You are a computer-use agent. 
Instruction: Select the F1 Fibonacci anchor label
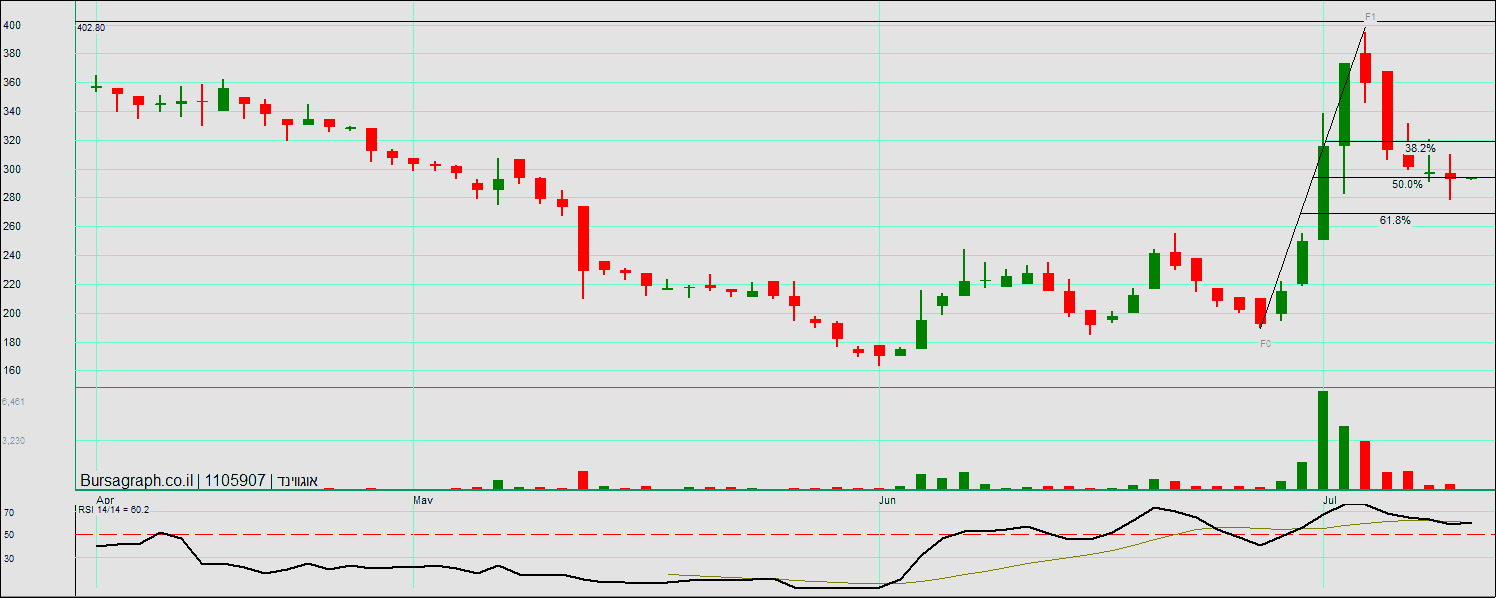pos(1371,17)
